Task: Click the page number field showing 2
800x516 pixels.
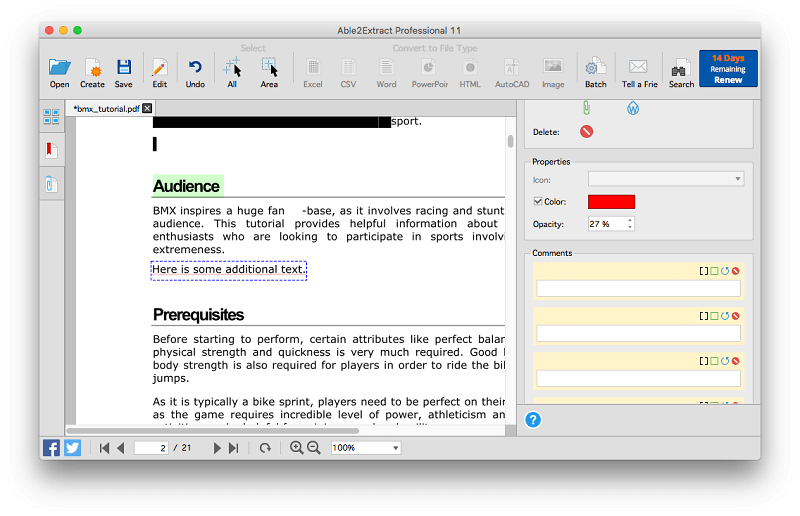Action: [x=151, y=448]
